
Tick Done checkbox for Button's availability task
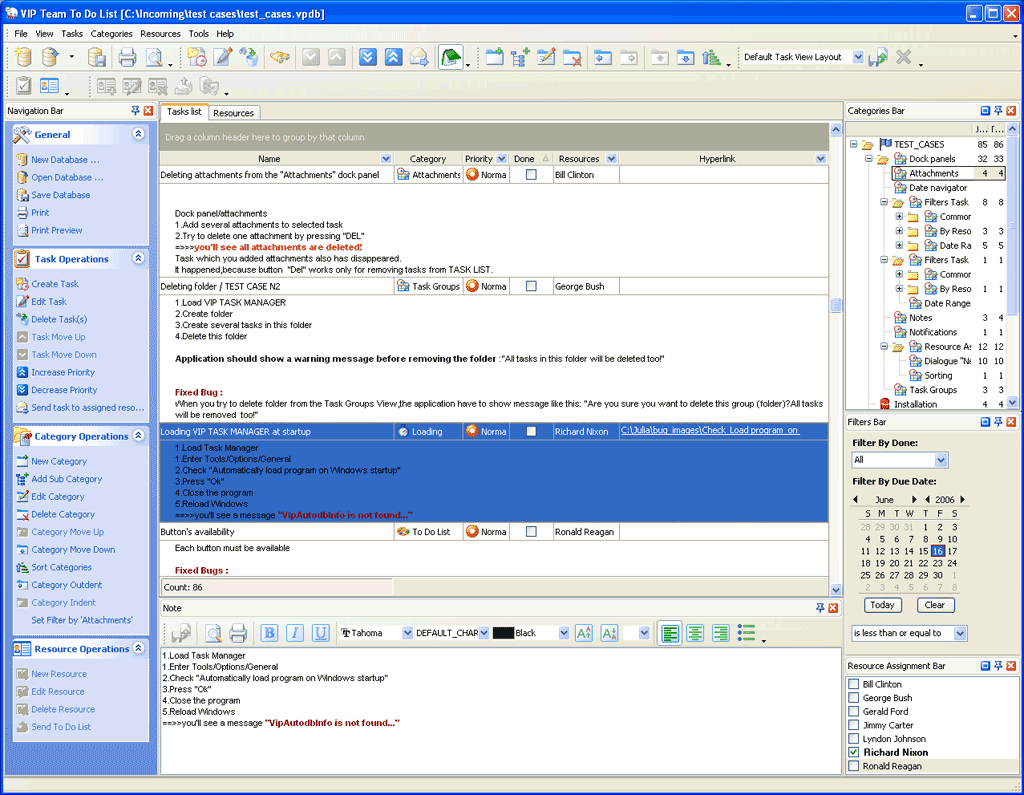click(531, 532)
